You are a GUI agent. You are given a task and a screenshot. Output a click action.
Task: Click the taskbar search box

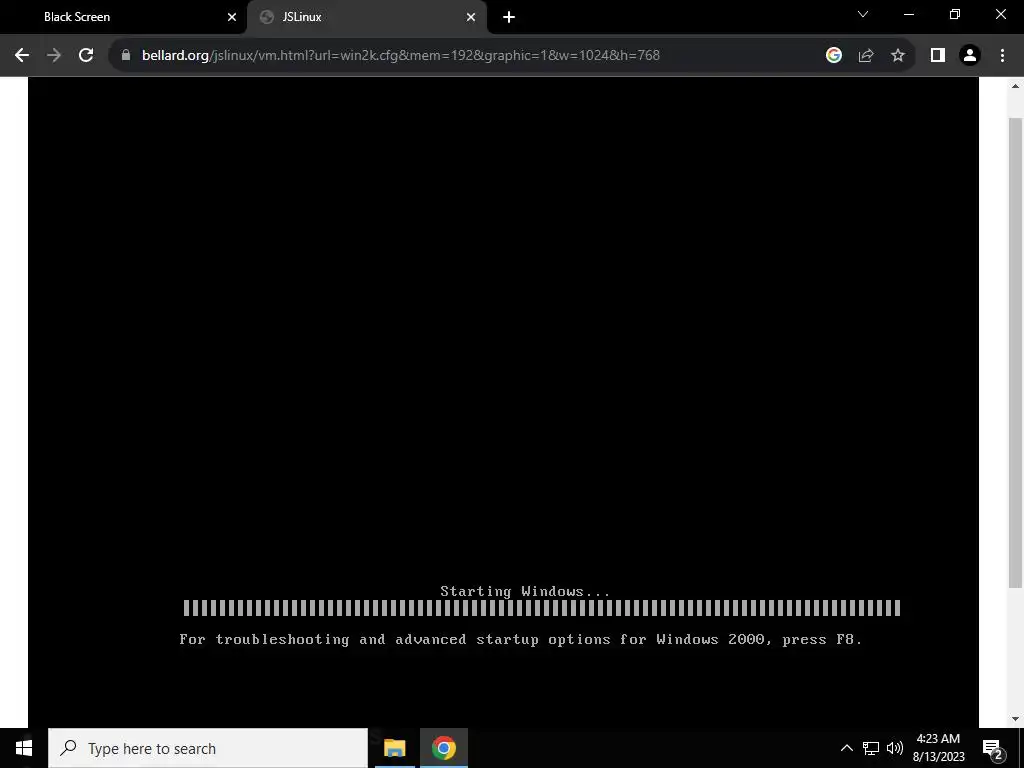[208, 748]
